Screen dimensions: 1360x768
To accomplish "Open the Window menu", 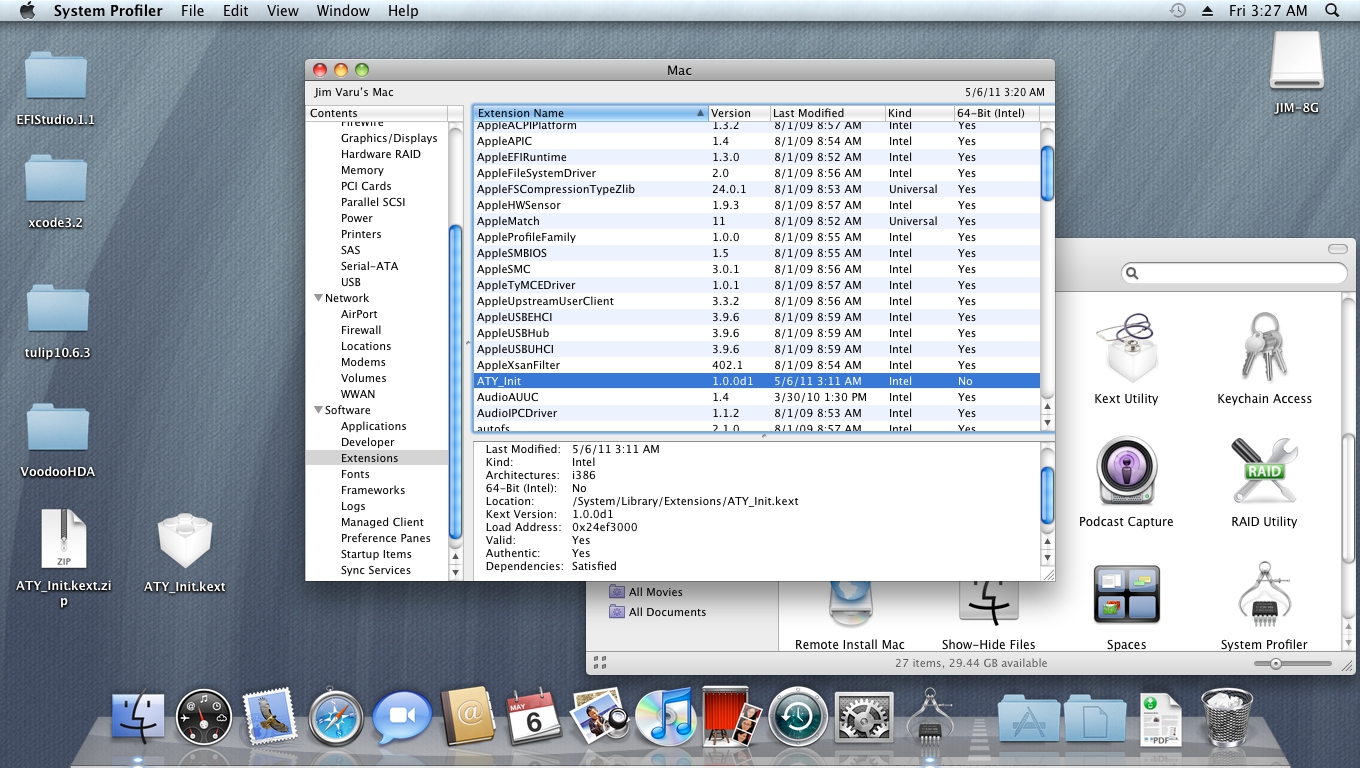I will pos(343,10).
